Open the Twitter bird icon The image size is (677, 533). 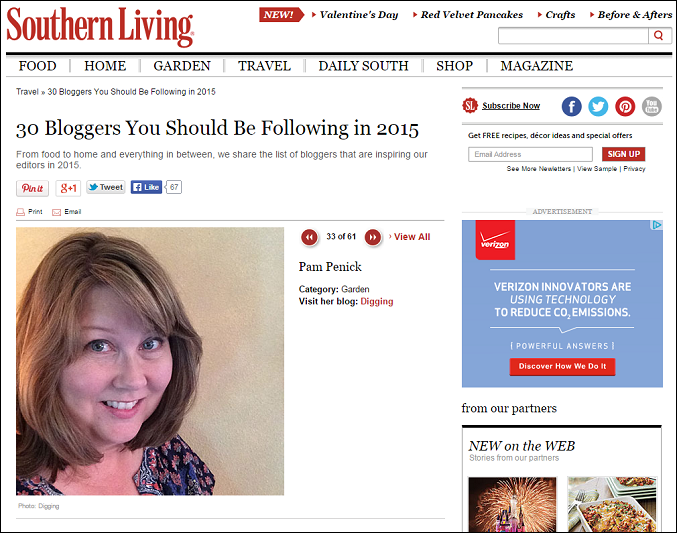(x=598, y=106)
